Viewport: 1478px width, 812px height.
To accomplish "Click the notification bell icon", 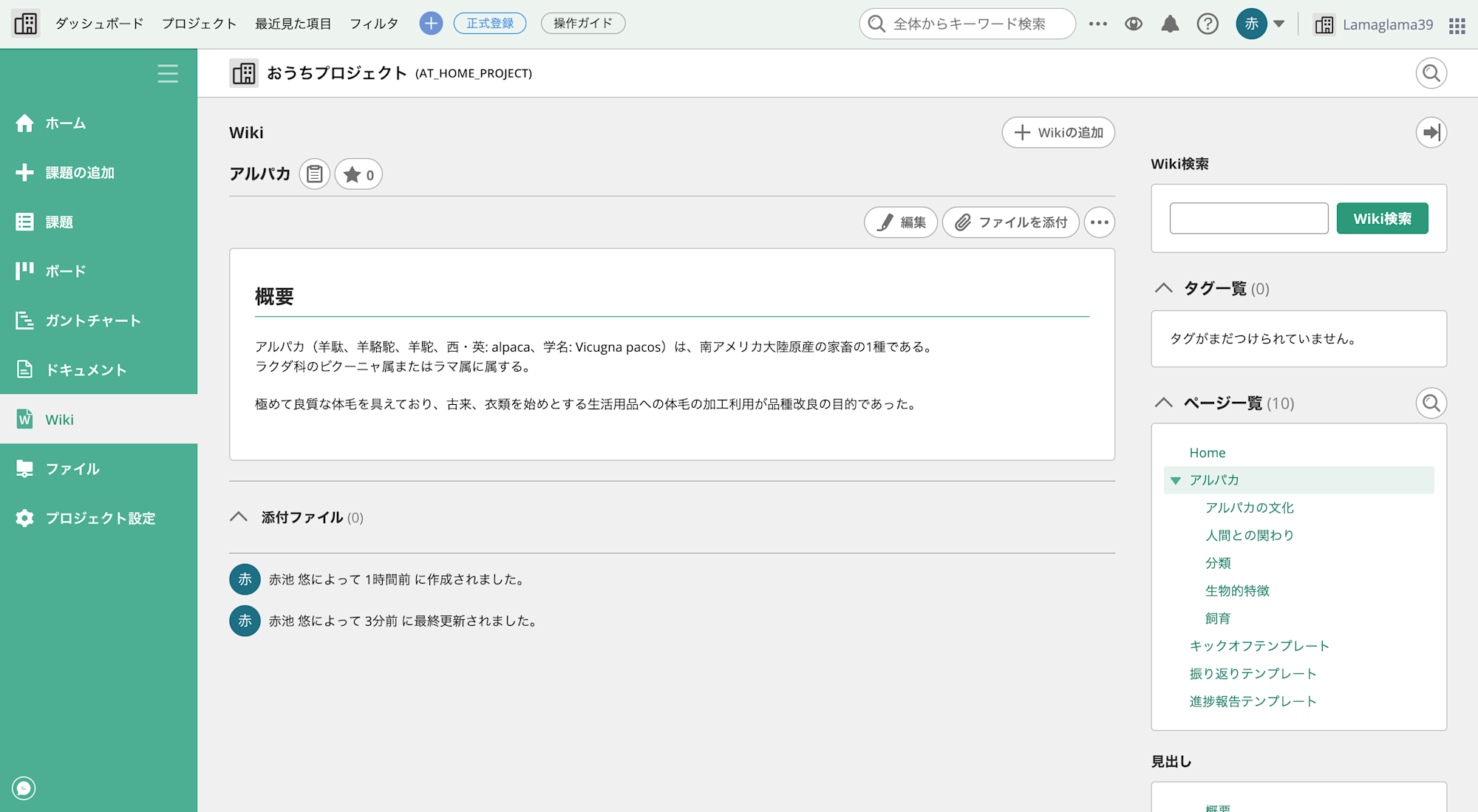I will 1170,24.
